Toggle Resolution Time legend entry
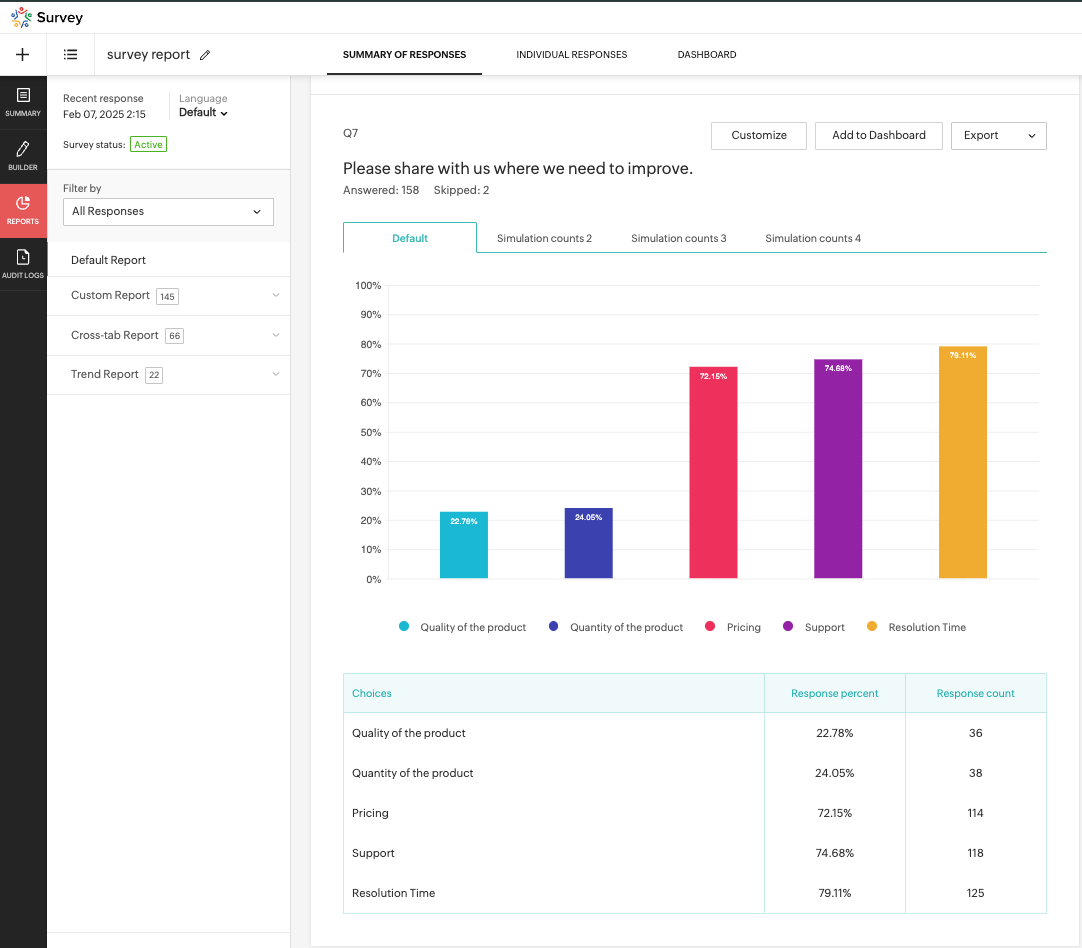This screenshot has height=948, width=1082. [x=916, y=627]
